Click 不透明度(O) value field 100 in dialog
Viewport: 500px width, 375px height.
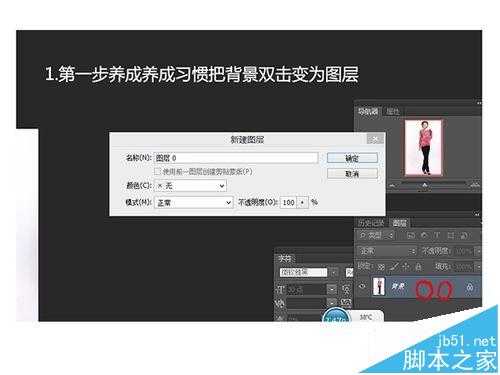coord(289,202)
